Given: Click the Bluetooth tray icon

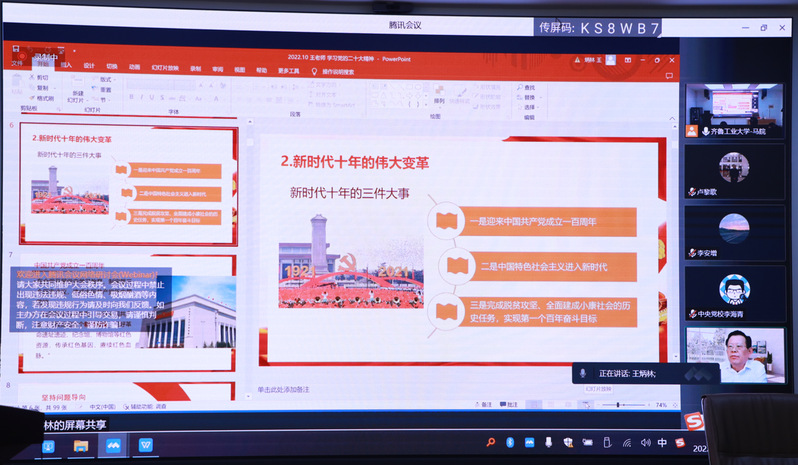Looking at the screenshot, I should tap(510, 442).
